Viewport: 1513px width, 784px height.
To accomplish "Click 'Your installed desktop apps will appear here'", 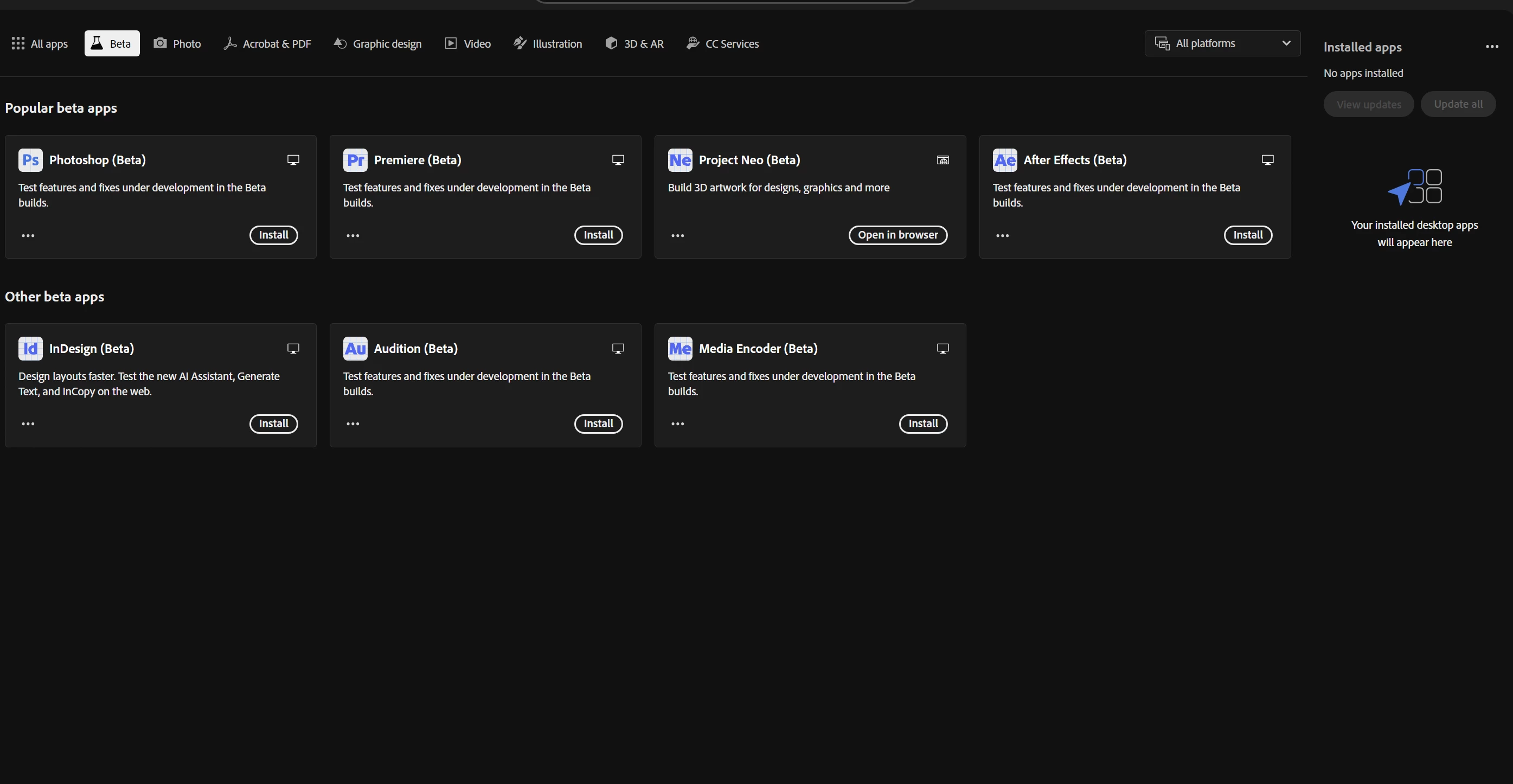I will click(1414, 233).
